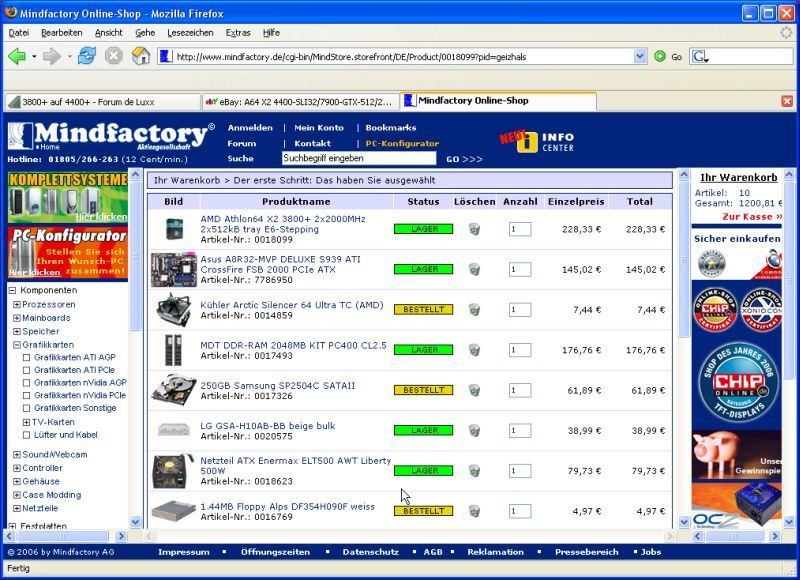The height and width of the screenshot is (580, 800).
Task: Open the Bearbeiten menu
Action: (x=62, y=33)
